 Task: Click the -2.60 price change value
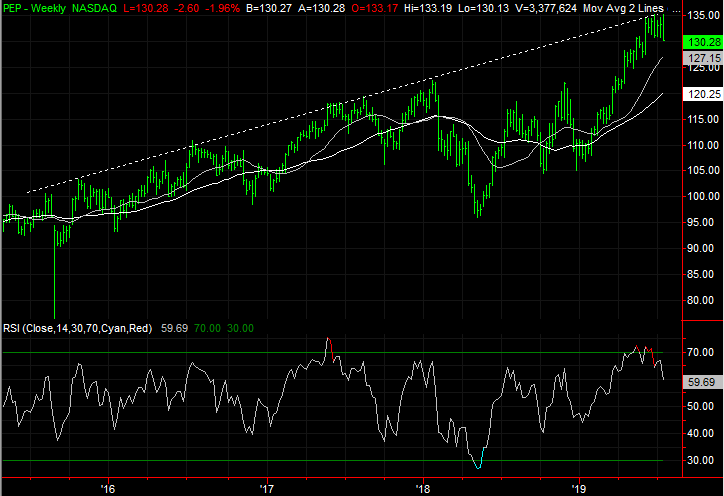tap(187, 8)
